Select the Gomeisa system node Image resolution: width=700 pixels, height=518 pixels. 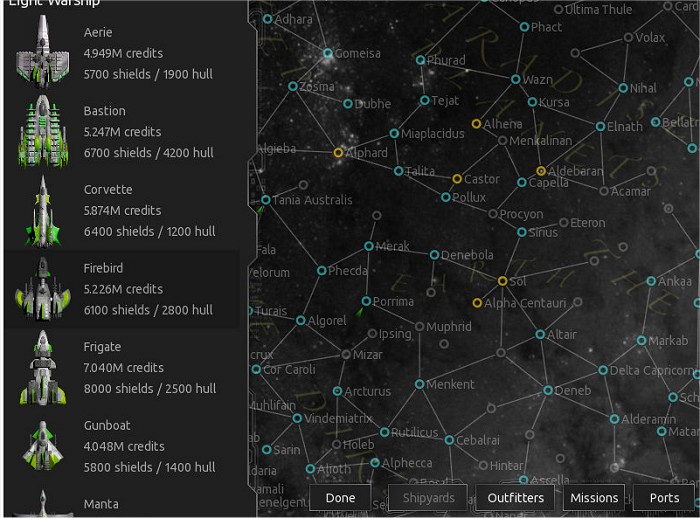[x=328, y=53]
